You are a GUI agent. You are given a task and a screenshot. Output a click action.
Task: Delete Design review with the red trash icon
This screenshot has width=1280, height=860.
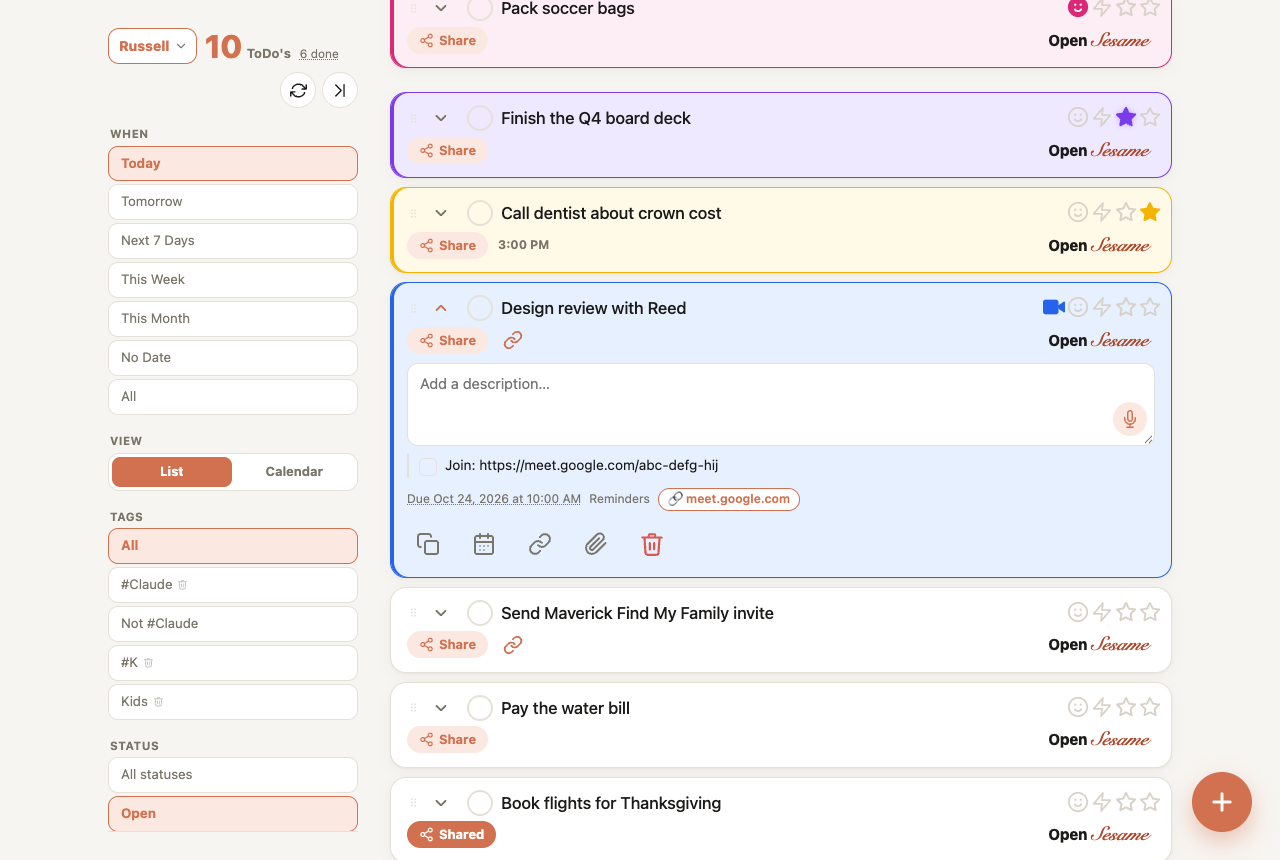point(652,544)
